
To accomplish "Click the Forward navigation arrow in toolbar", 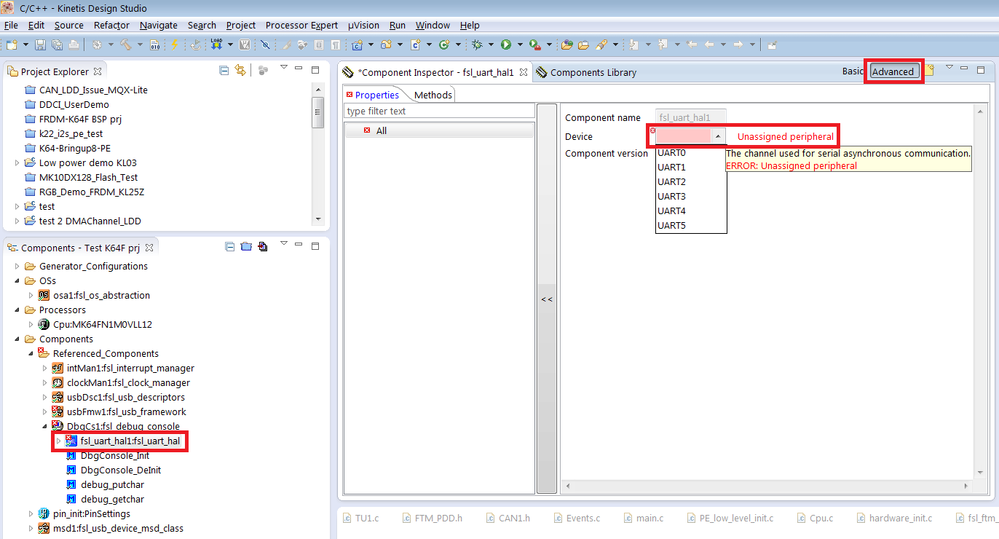I will (x=738, y=45).
